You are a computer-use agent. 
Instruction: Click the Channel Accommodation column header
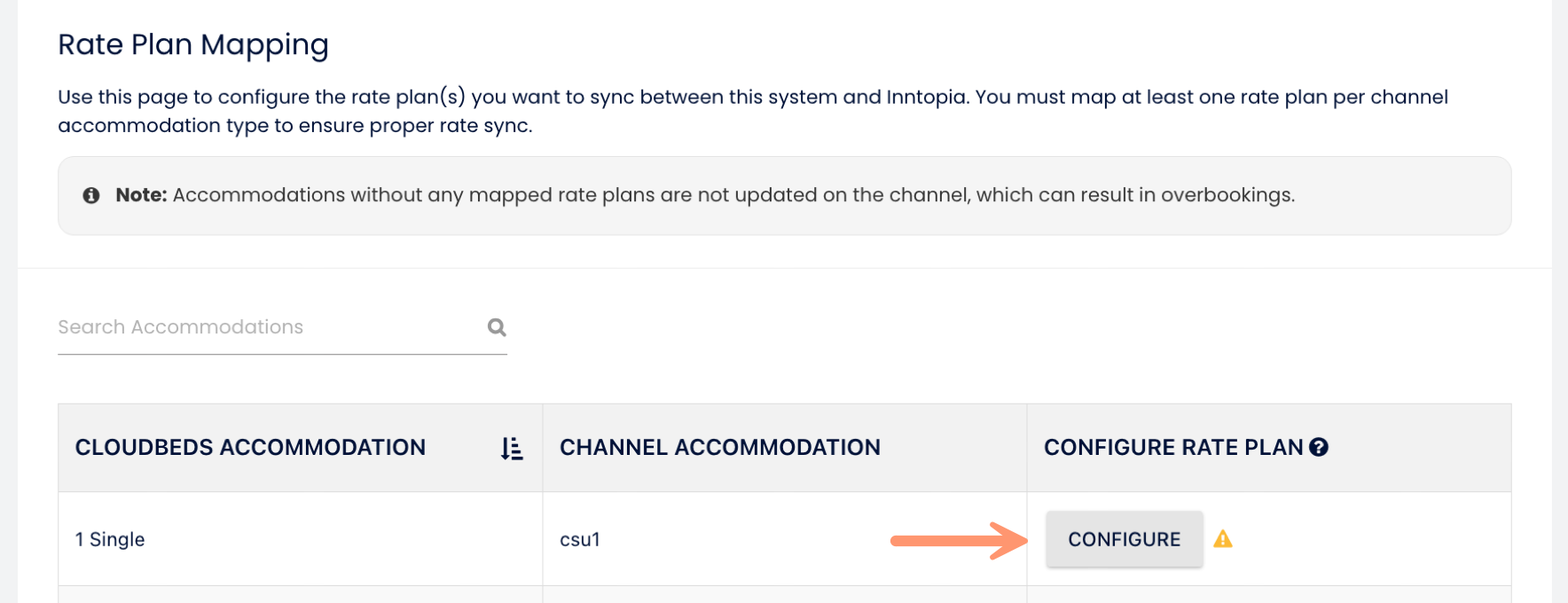click(719, 448)
